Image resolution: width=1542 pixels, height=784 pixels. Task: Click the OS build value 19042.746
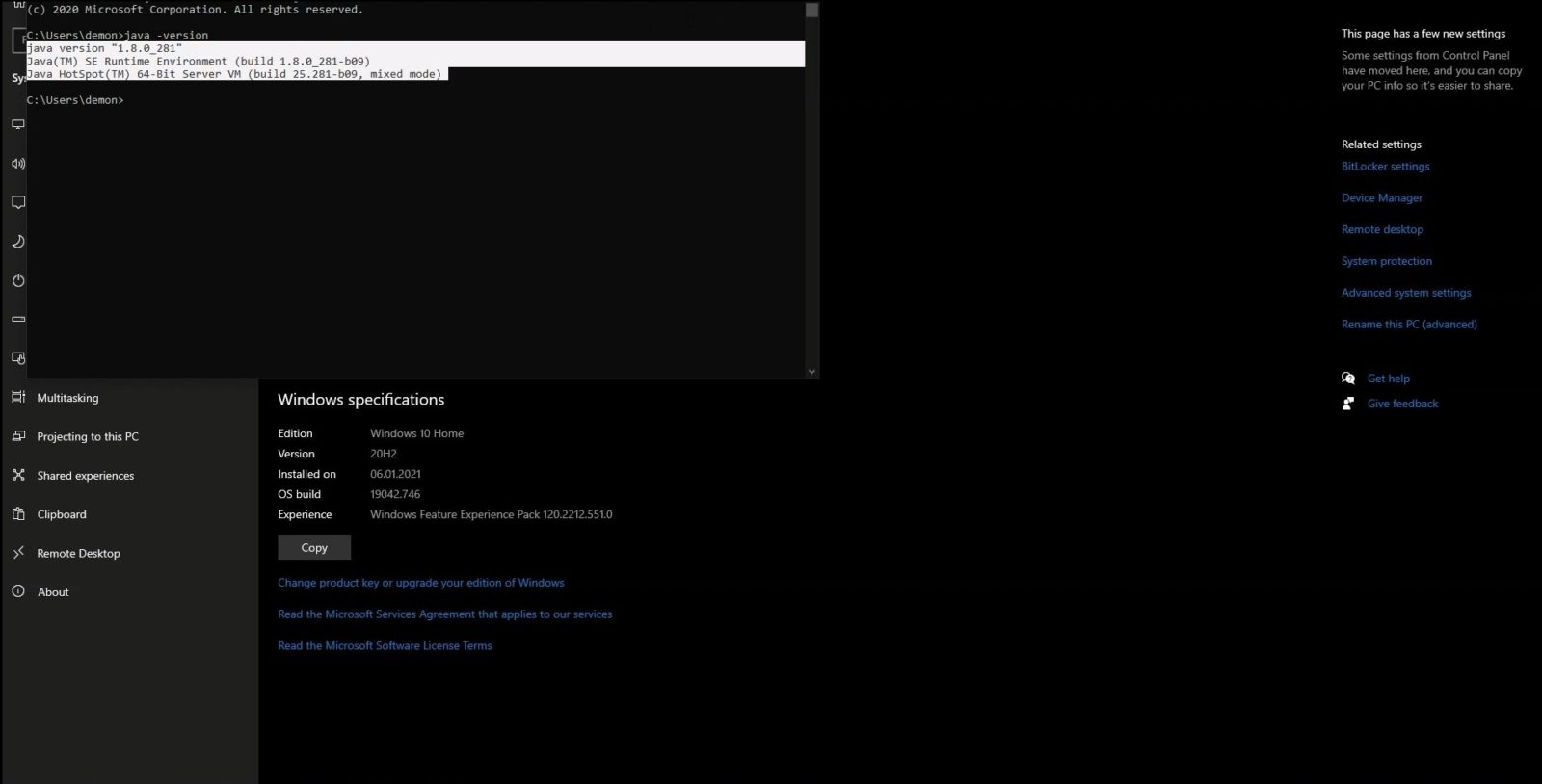[x=395, y=494]
